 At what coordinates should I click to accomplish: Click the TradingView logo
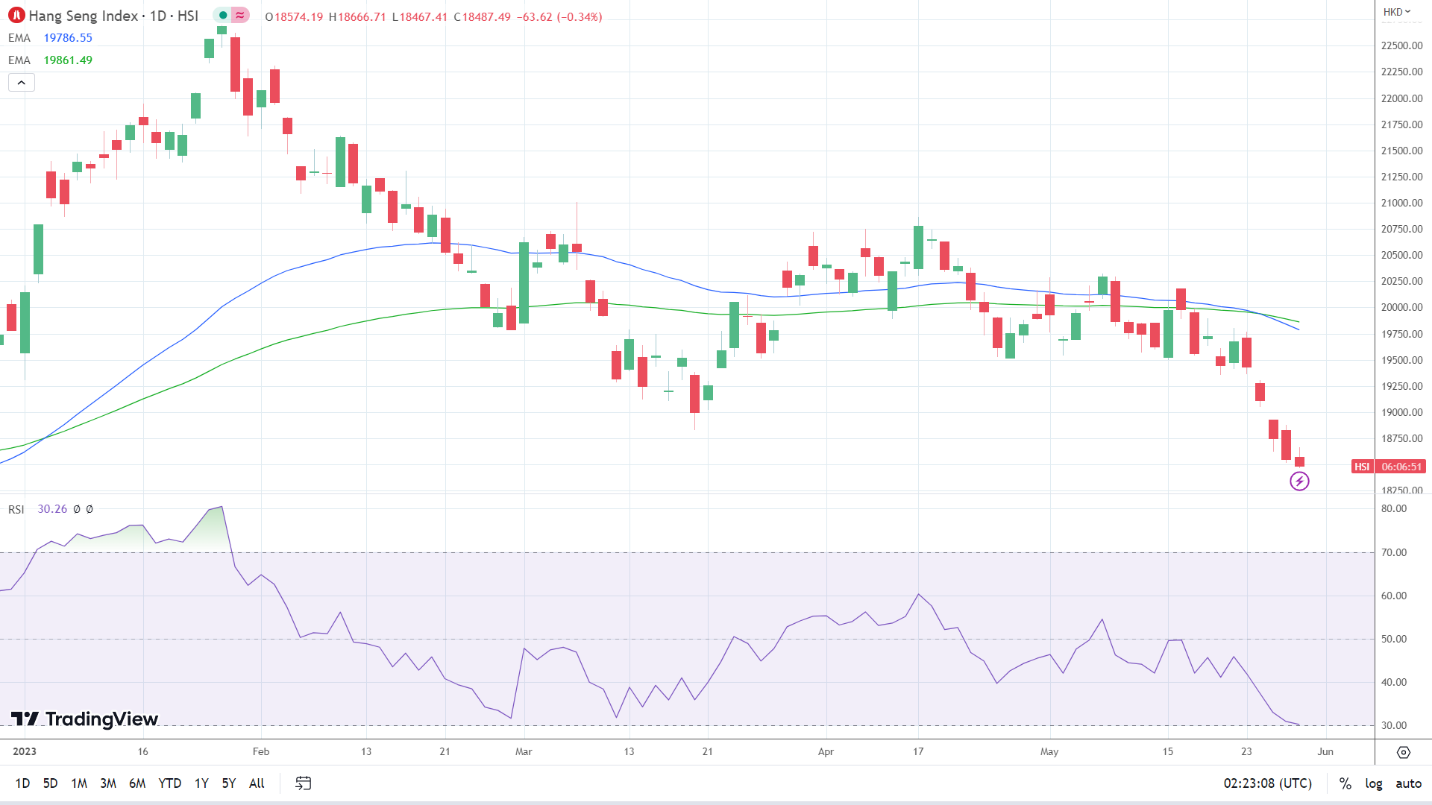[84, 719]
